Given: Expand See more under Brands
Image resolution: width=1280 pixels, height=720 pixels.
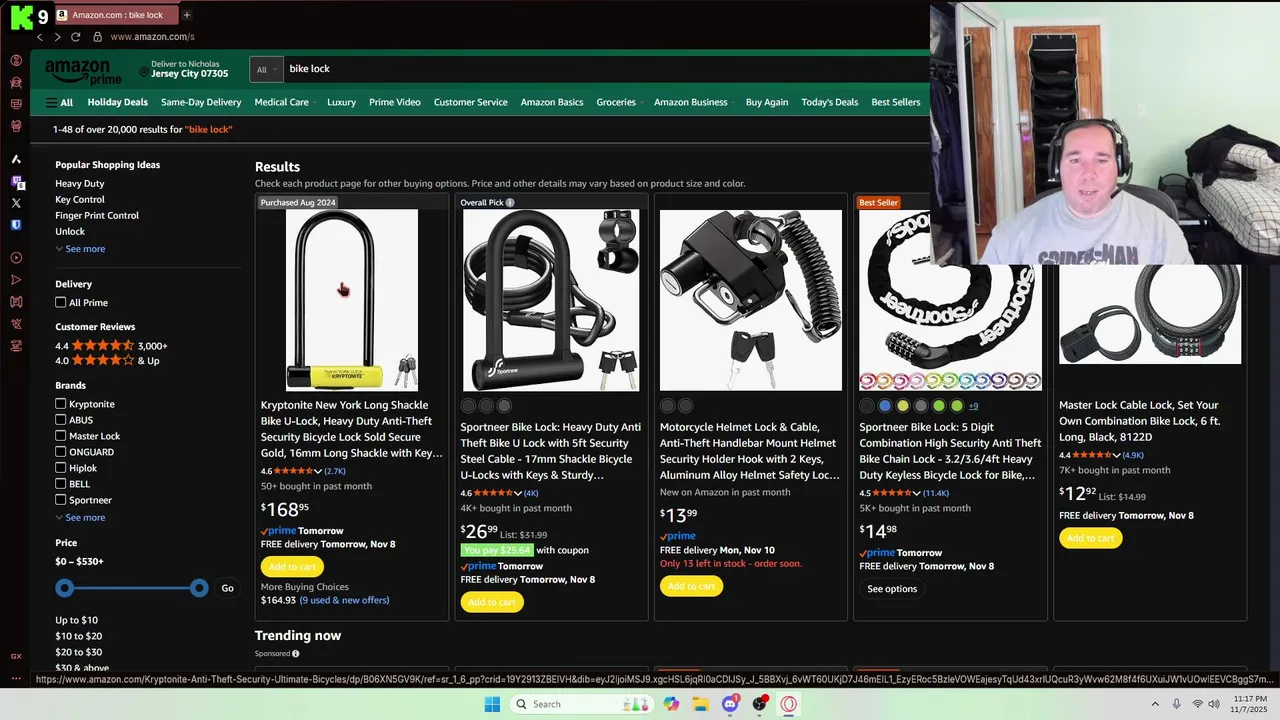Looking at the screenshot, I should click(80, 518).
